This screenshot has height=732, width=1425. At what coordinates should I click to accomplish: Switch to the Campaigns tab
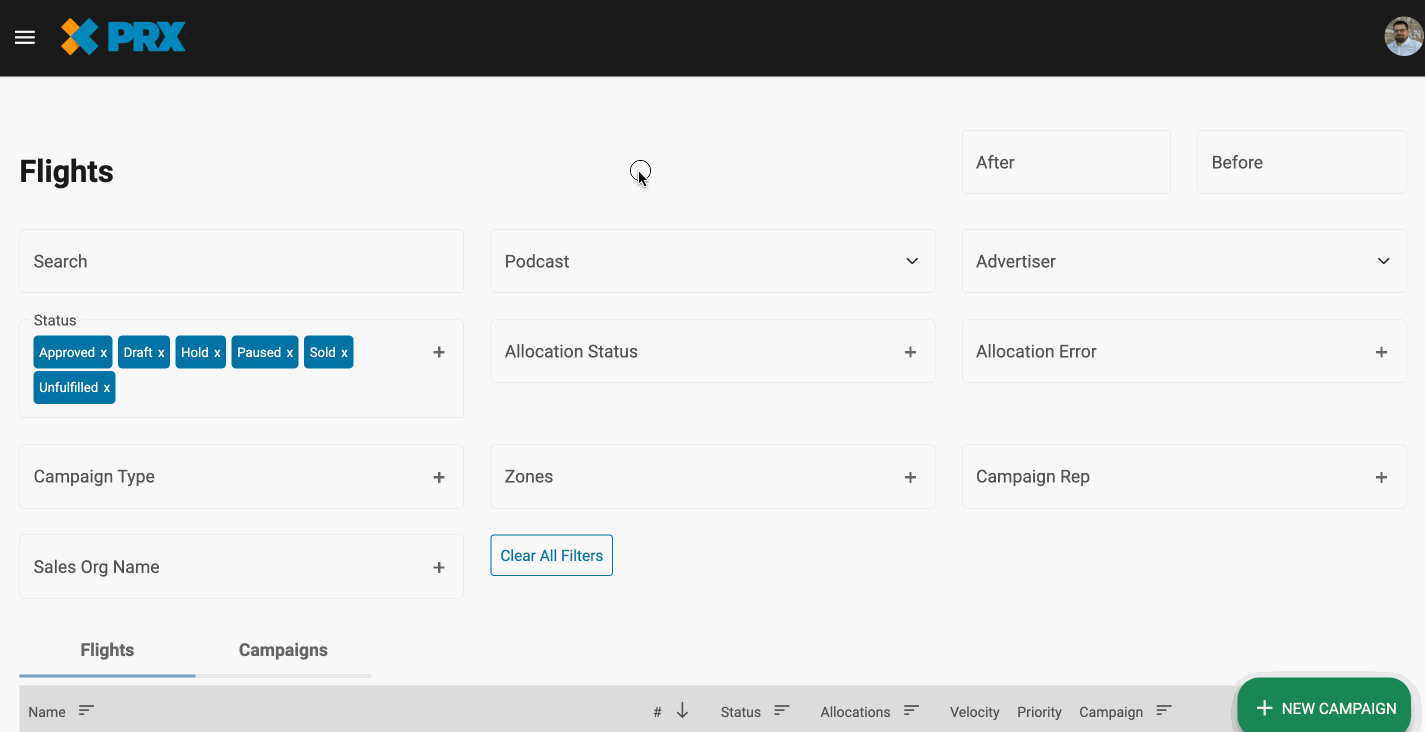click(283, 649)
